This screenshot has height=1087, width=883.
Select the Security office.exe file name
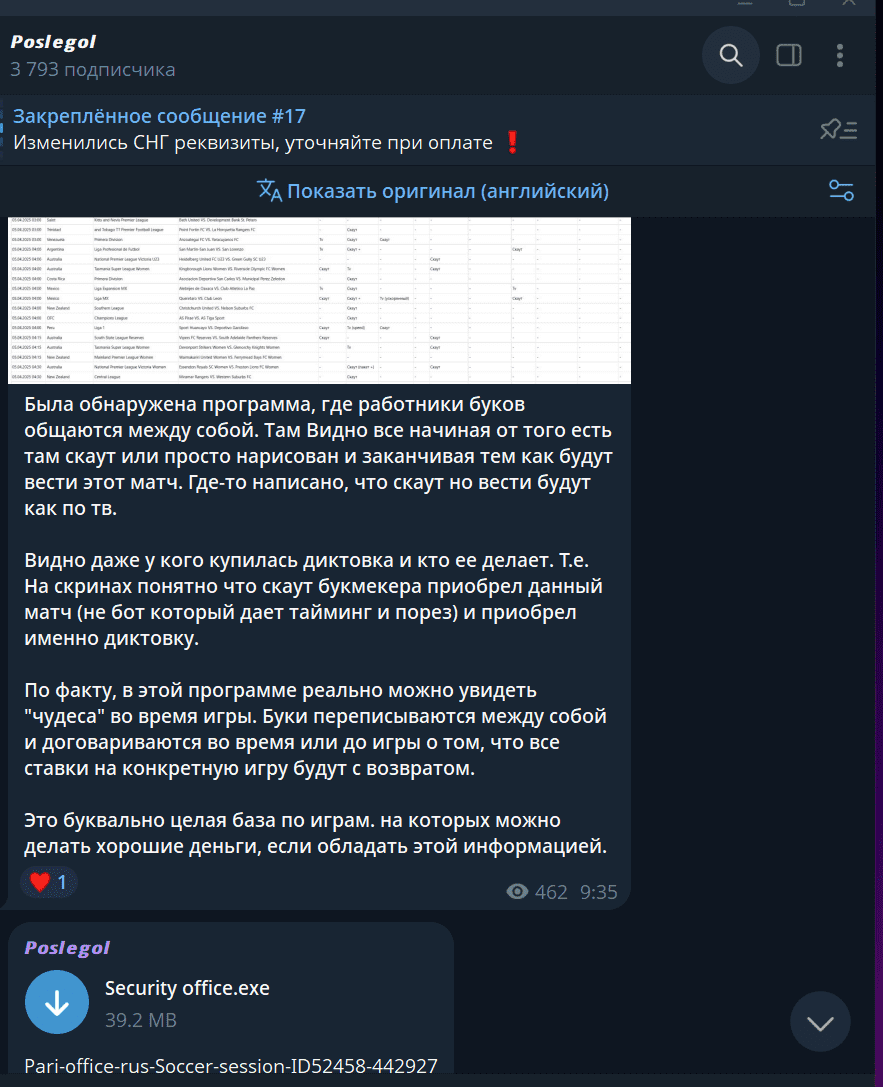pos(187,988)
